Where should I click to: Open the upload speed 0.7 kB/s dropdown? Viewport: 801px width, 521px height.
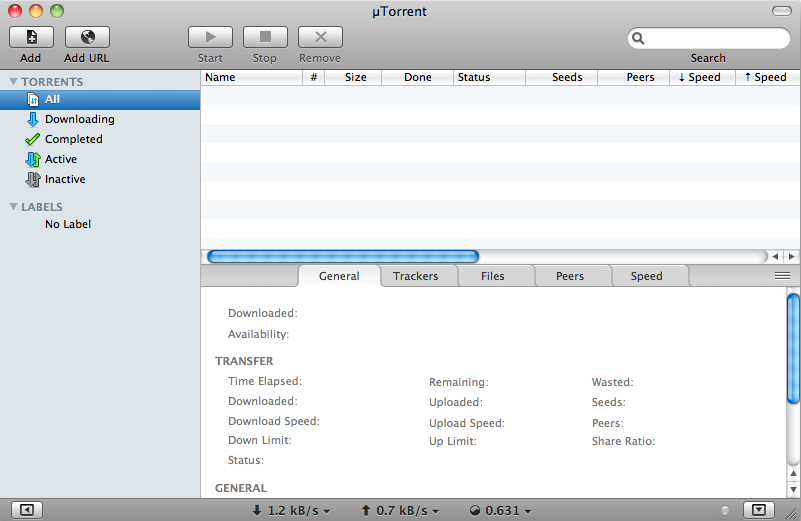[400, 510]
